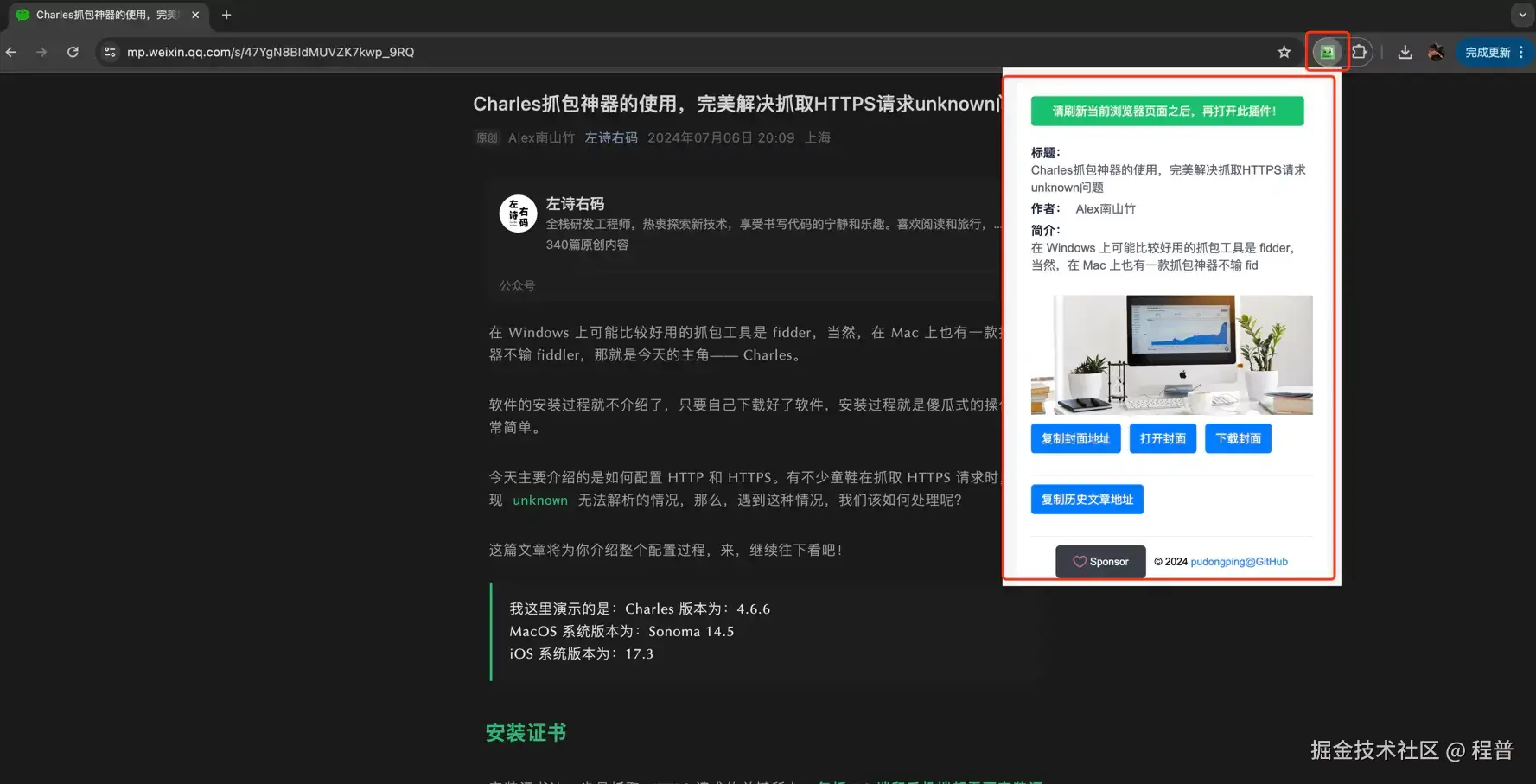Open the green WeChat article extension icon
Screen dimensions: 1536x784
pyautogui.click(x=1327, y=52)
